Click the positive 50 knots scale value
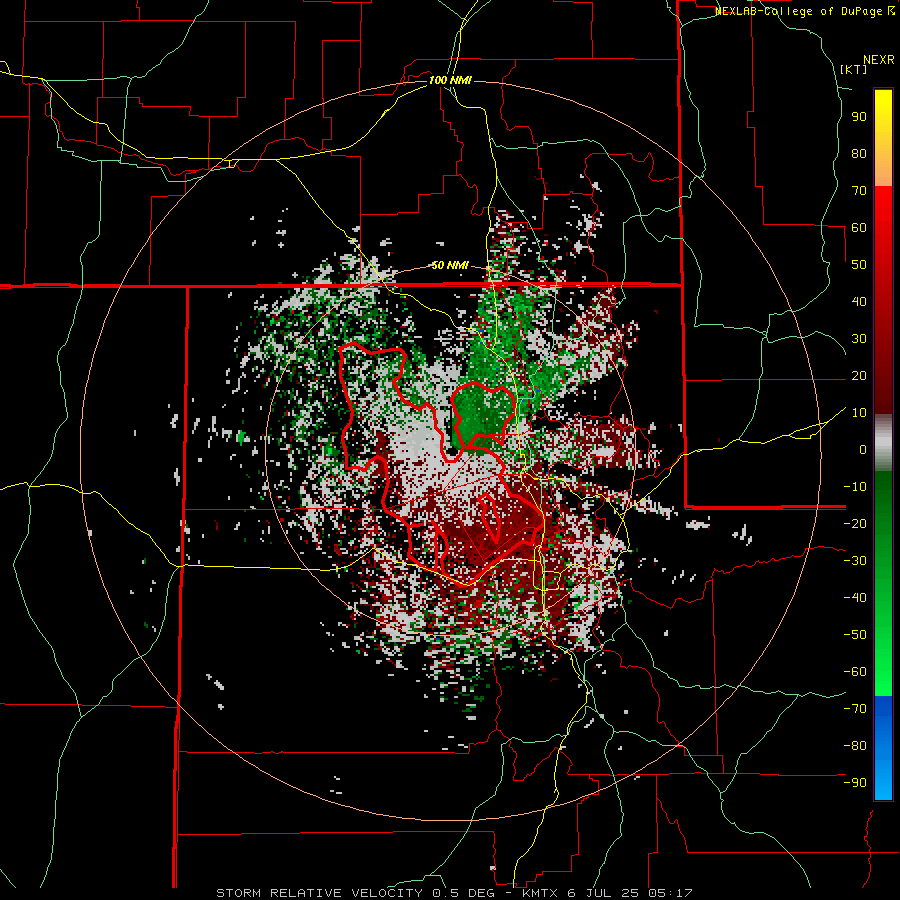The image size is (900, 900). coord(859,265)
